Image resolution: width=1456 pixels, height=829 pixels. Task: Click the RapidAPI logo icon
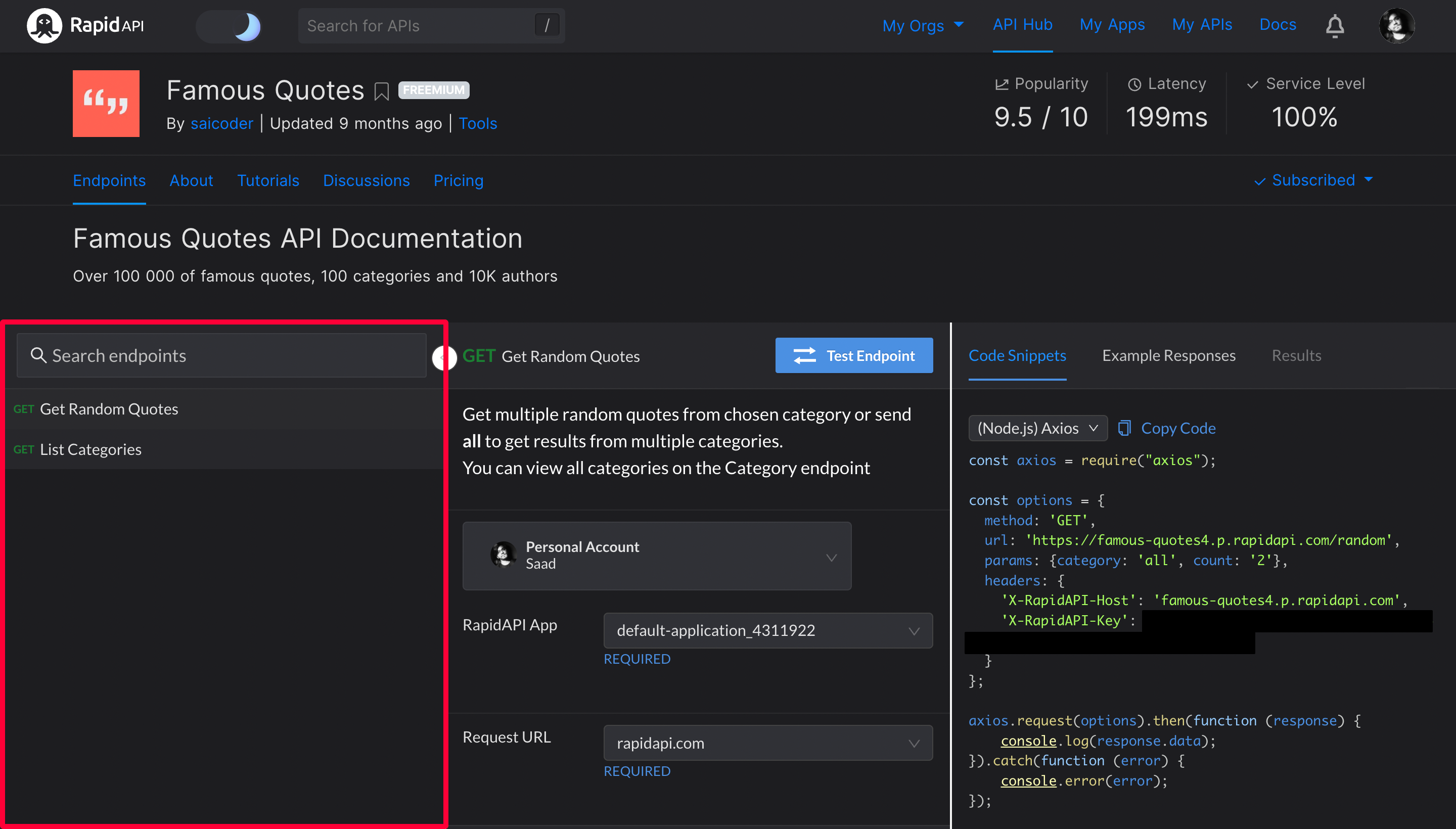pyautogui.click(x=44, y=26)
